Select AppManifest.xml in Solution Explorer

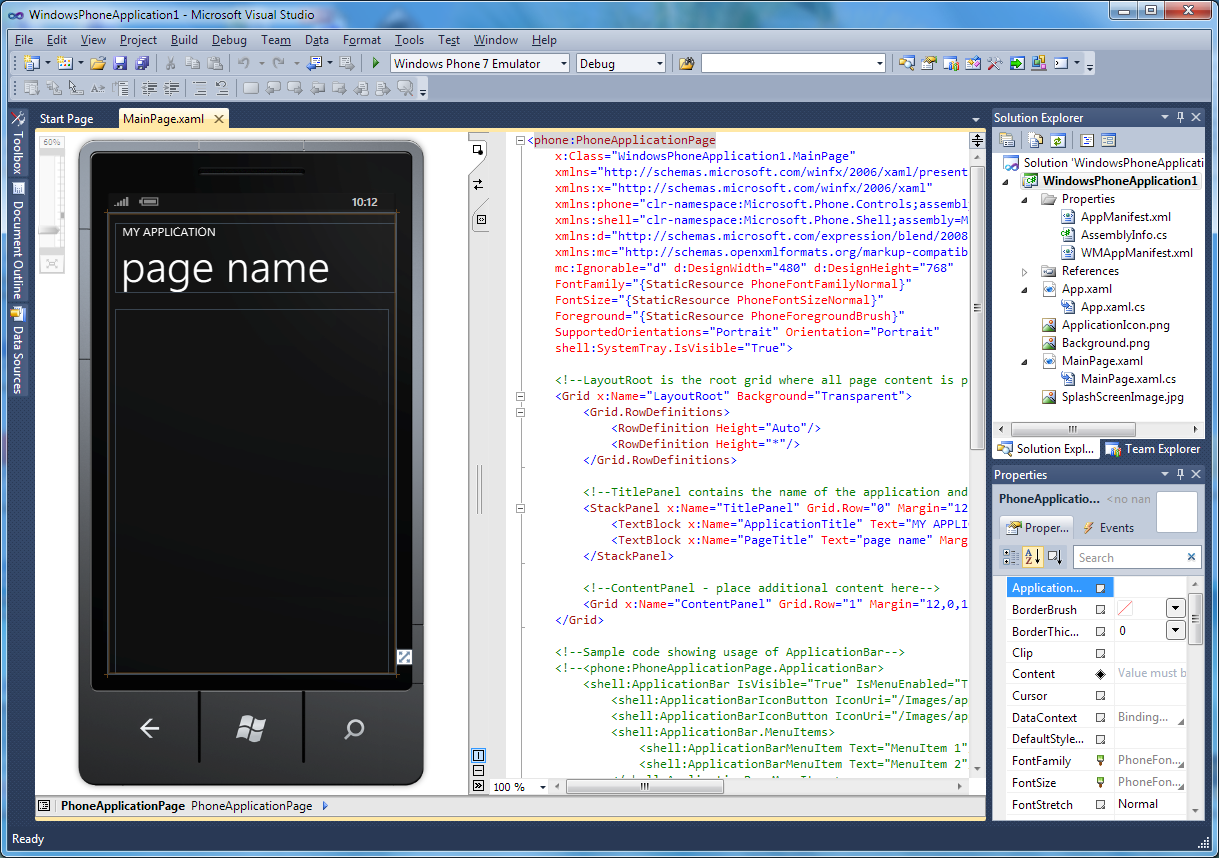point(1125,217)
